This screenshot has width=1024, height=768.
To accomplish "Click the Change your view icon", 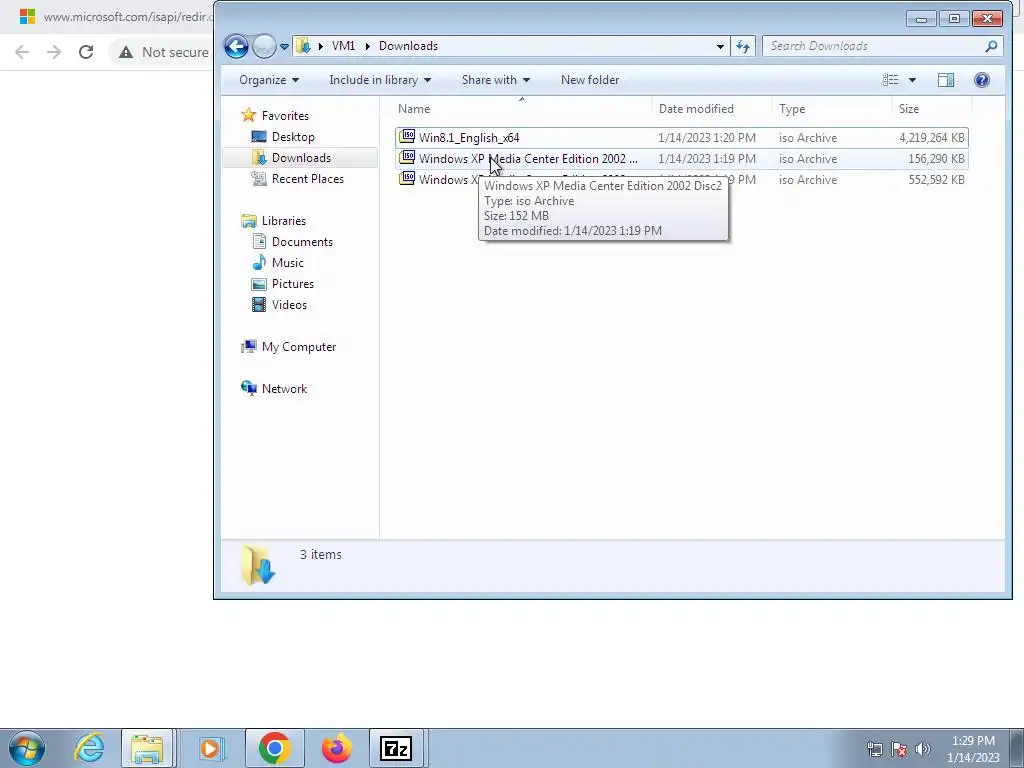I will coord(891,80).
